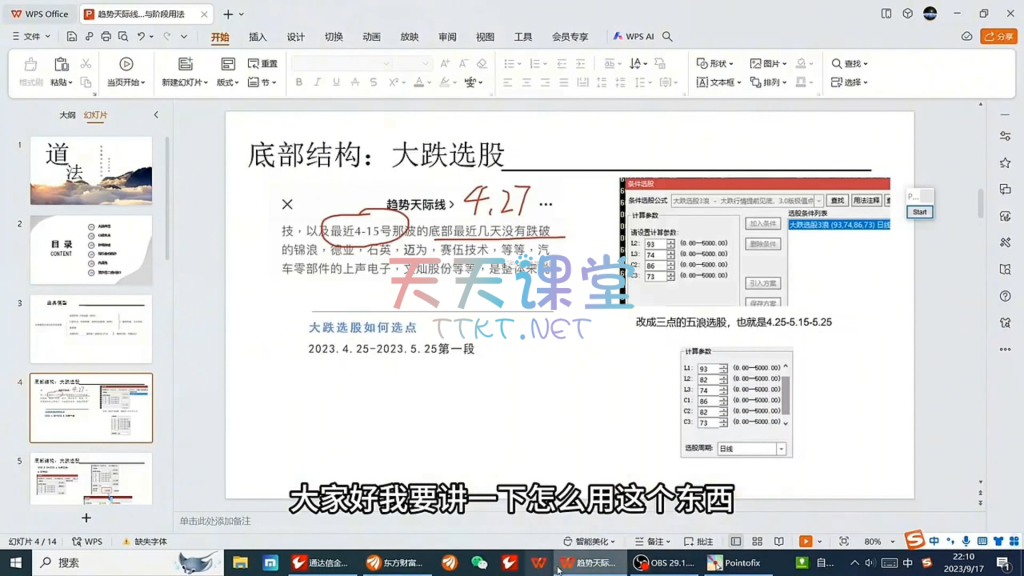This screenshot has width=1024, height=576.
Task: Click the Undo arrow icon
Action: (x=142, y=37)
